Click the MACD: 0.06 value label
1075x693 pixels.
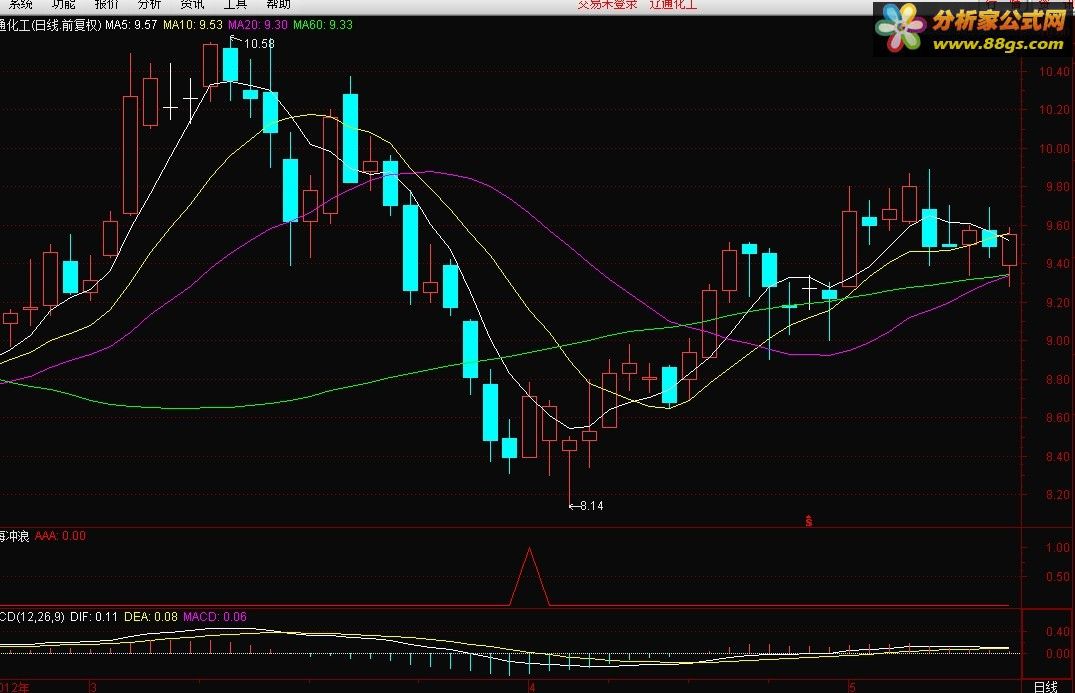point(215,617)
